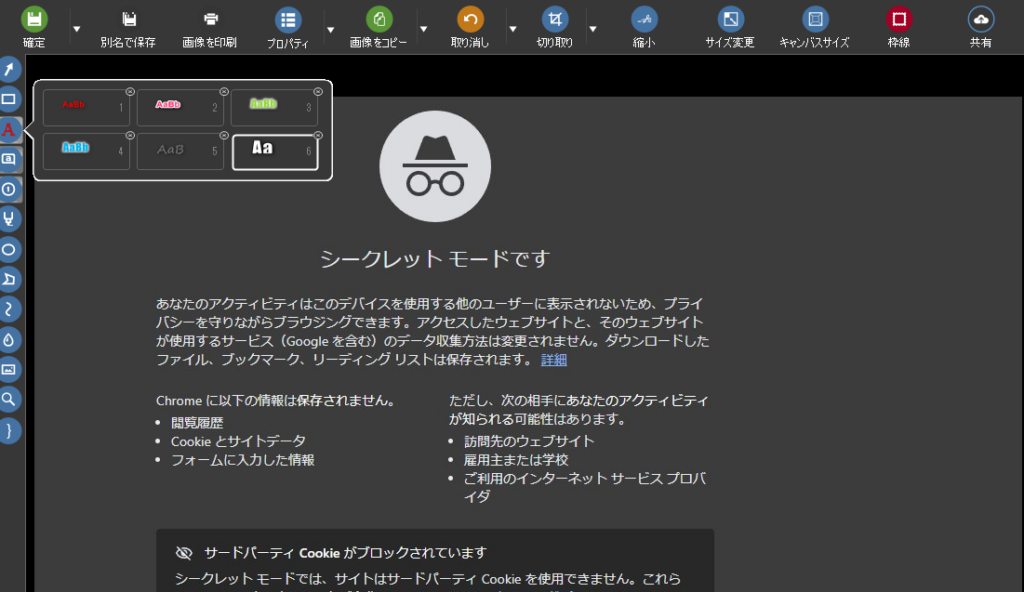This screenshot has width=1024, height=592.
Task: Click the red A text tool
Action: point(9,129)
